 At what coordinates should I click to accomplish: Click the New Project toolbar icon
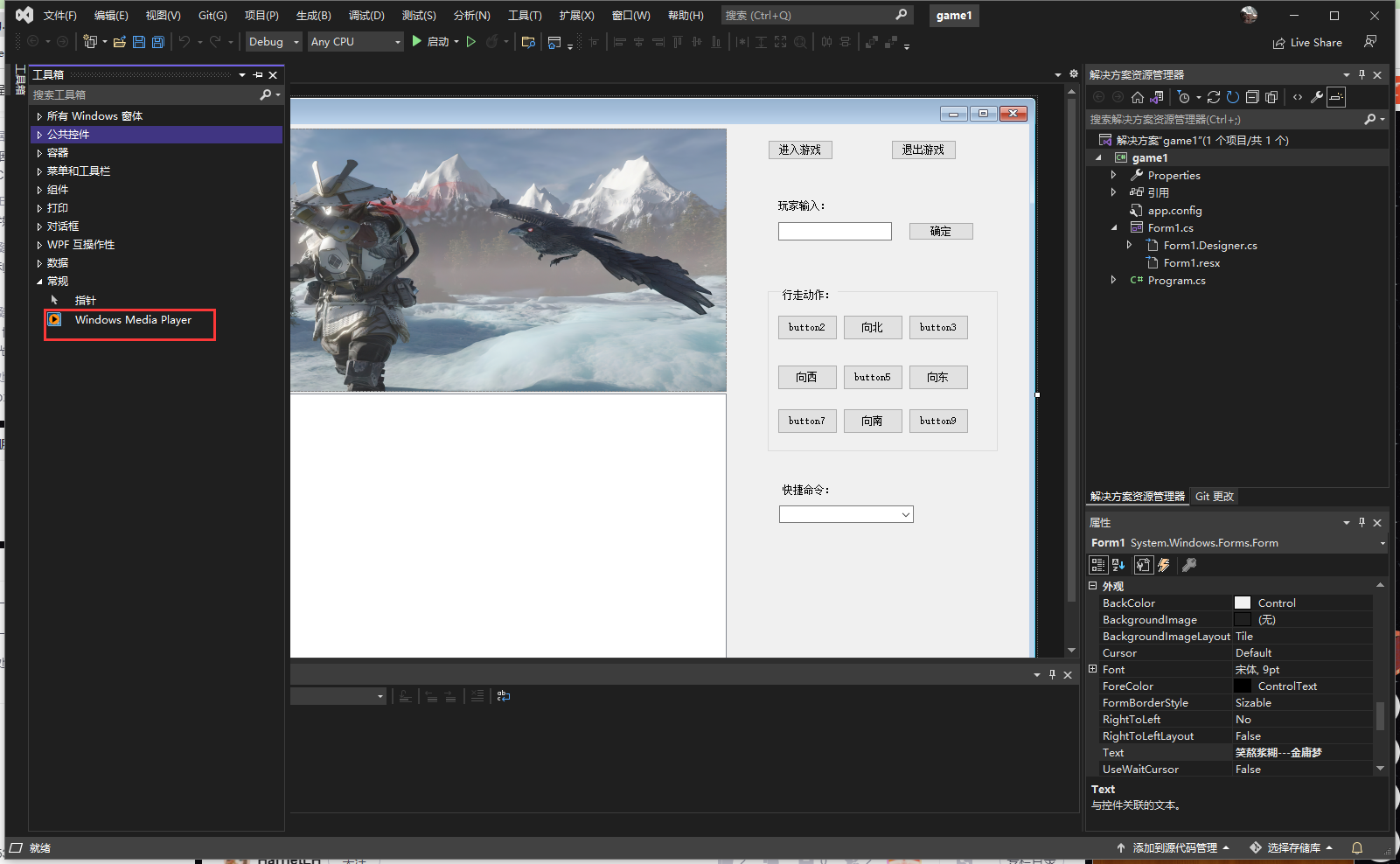(89, 42)
